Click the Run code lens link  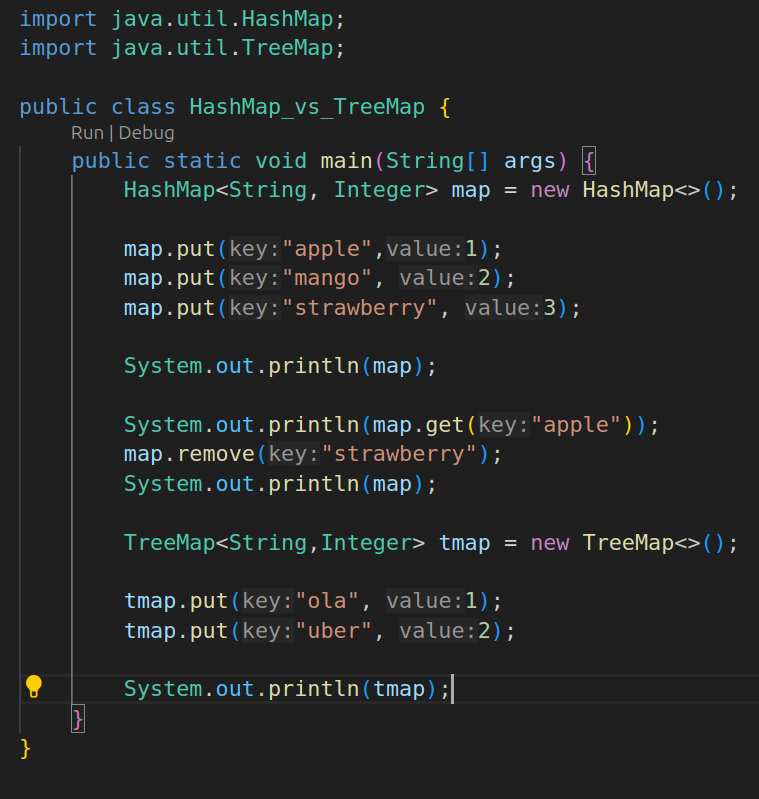tap(88, 133)
